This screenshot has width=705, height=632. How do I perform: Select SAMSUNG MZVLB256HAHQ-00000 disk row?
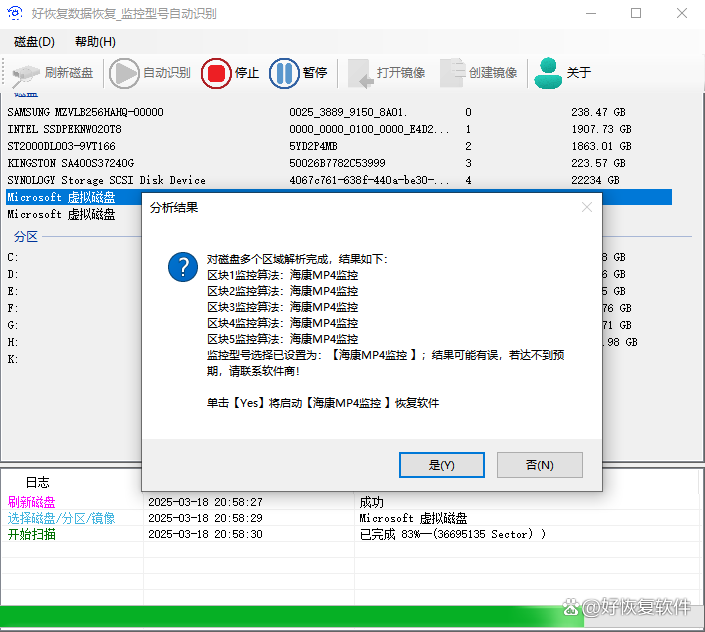point(339,112)
